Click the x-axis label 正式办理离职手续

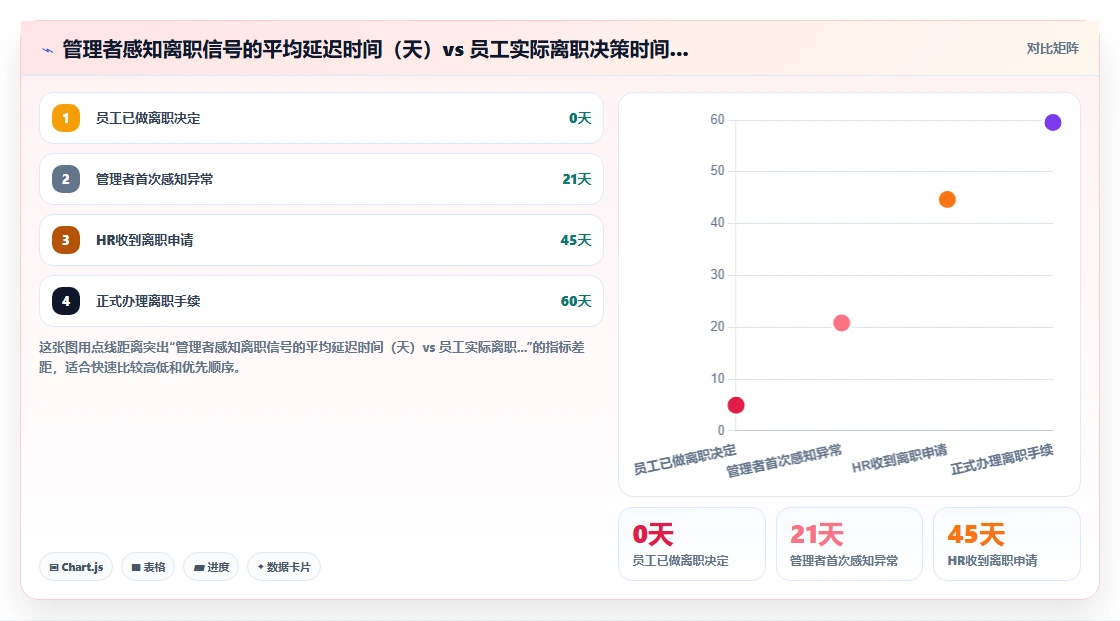pyautogui.click(x=1001, y=459)
